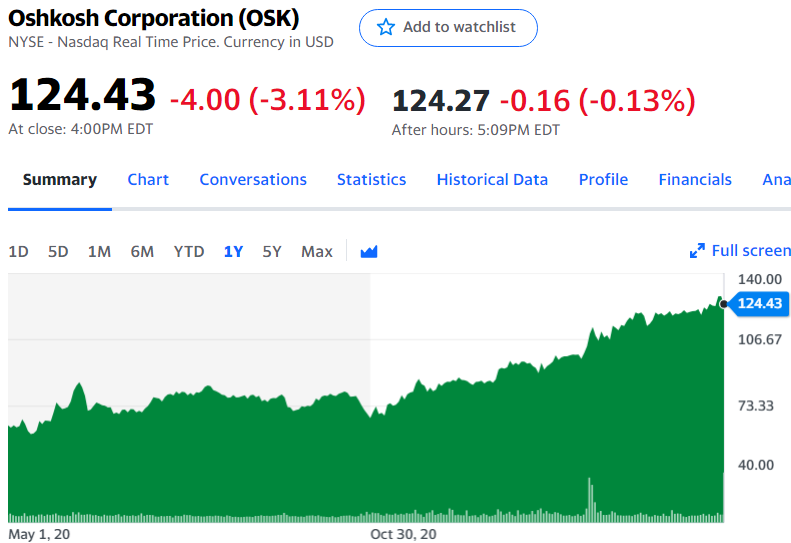Viewport: 791px width, 543px height.
Task: Open the Conversations tab
Action: tap(253, 180)
